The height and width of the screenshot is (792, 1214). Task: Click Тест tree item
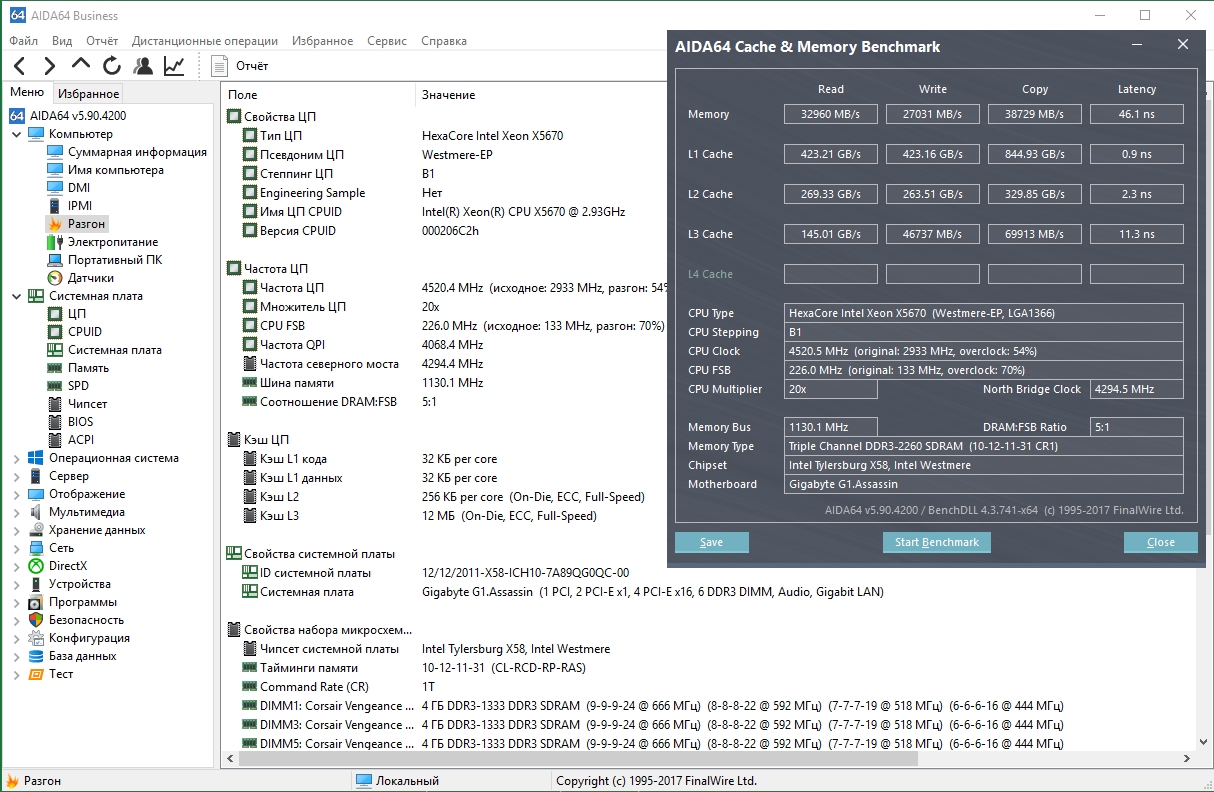pyautogui.click(x=61, y=674)
